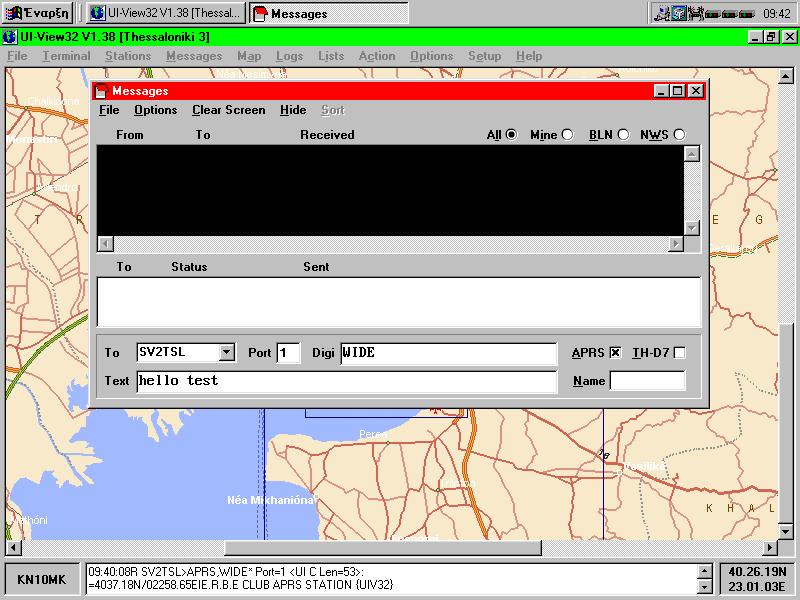Click map vertical scrollbar up arrow
The height and width of the screenshot is (600, 800).
pos(786,77)
